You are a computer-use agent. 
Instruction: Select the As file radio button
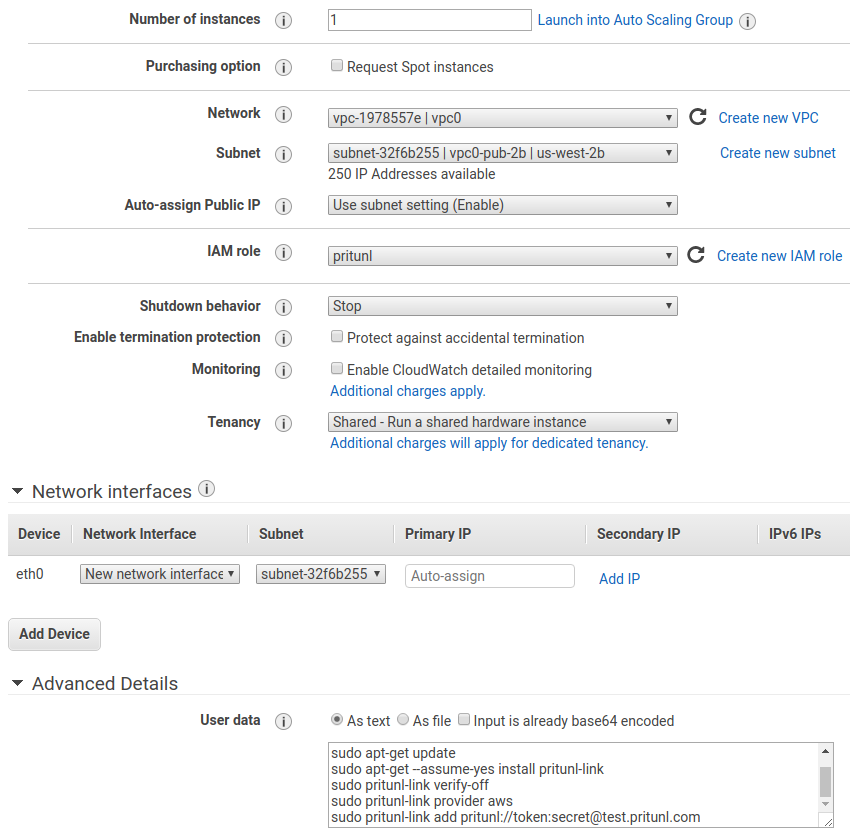click(403, 720)
